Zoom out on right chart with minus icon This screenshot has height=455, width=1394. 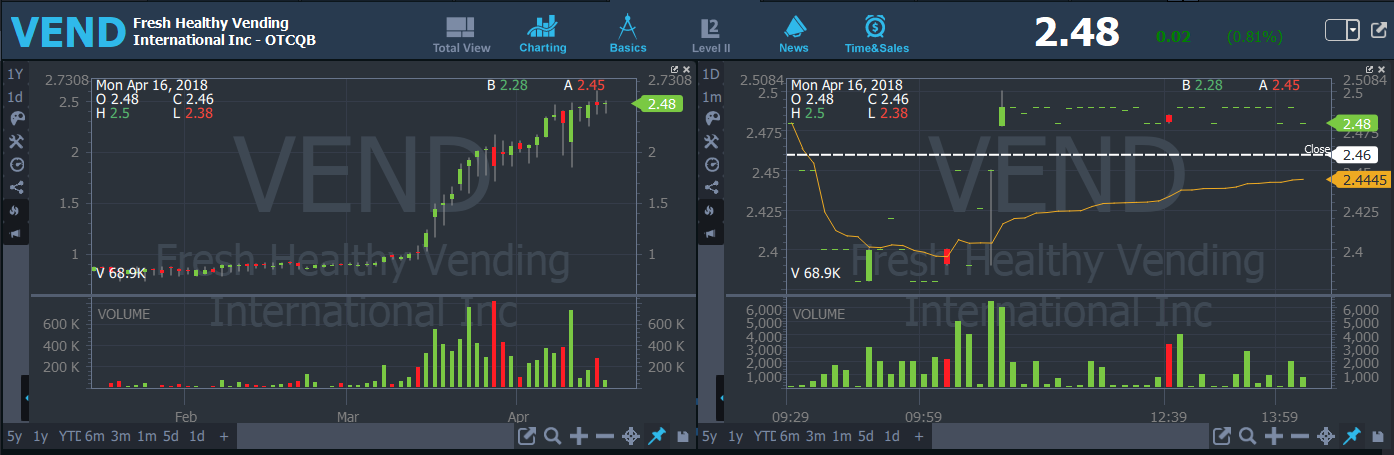tap(1300, 436)
